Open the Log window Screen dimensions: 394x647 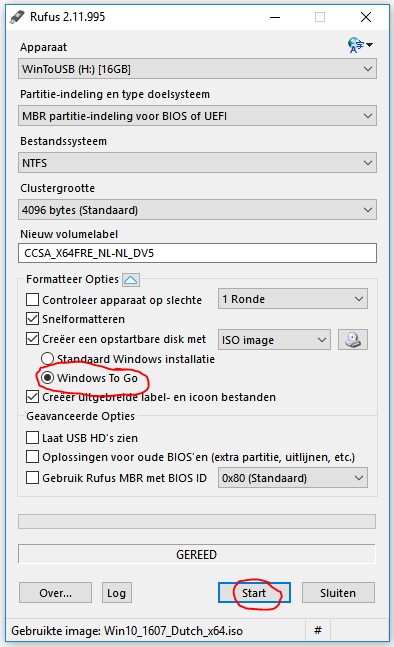[117, 593]
